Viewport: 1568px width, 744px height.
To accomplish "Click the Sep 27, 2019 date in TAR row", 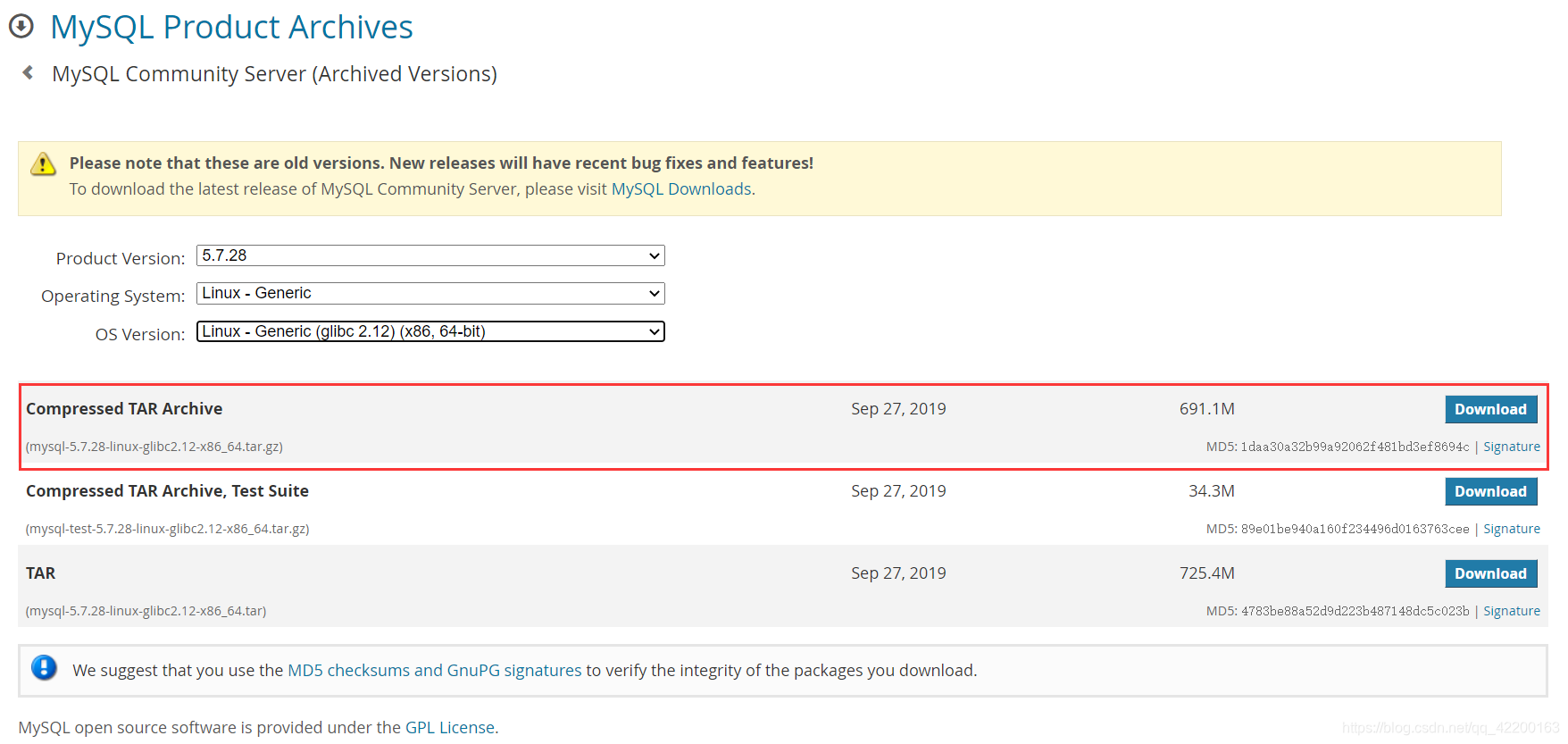I will coord(898,573).
